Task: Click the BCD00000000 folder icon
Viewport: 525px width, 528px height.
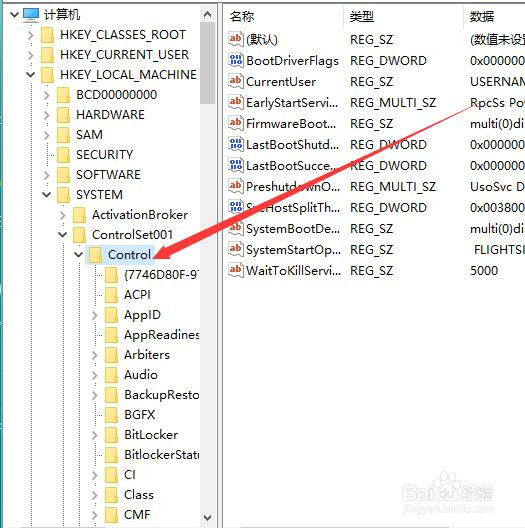Action: 63,95
